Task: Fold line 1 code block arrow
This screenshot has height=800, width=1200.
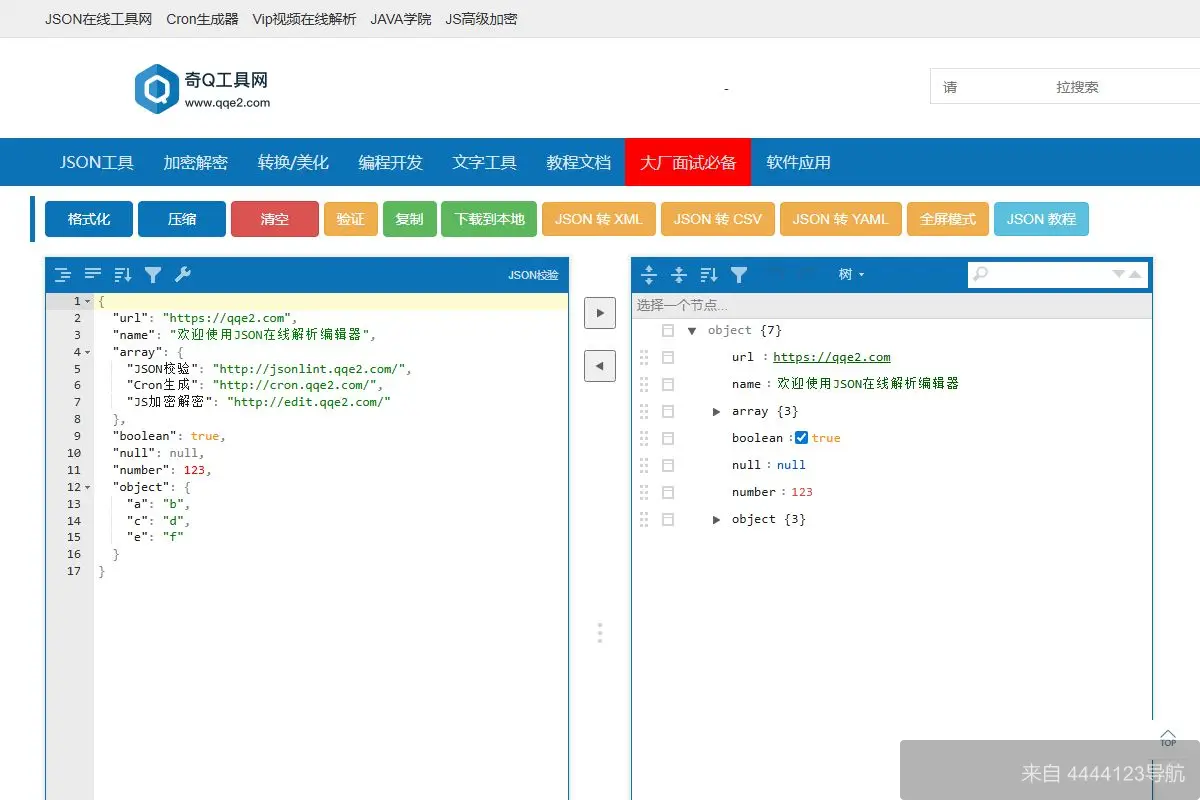Action: click(x=88, y=302)
